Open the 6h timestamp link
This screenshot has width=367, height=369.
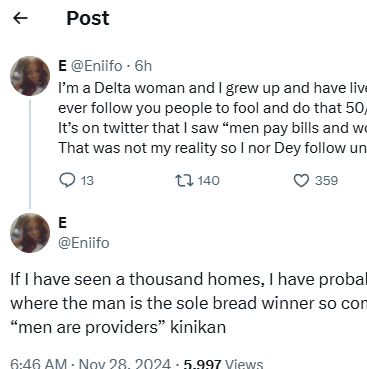(143, 66)
